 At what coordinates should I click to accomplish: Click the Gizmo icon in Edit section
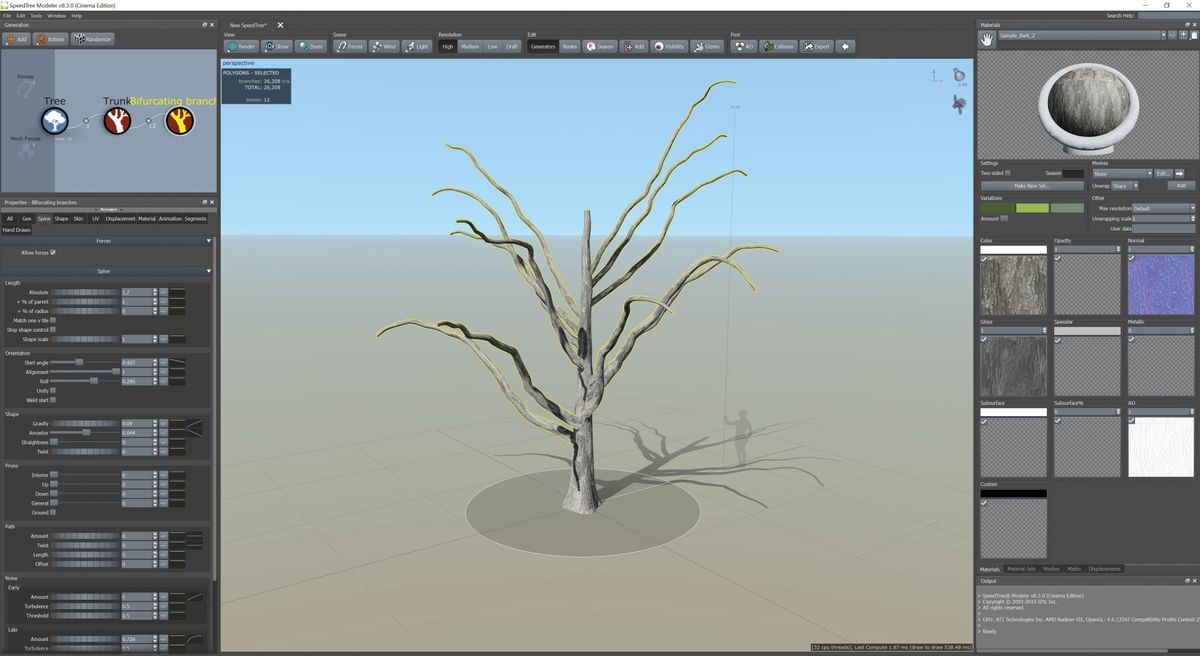pos(708,45)
